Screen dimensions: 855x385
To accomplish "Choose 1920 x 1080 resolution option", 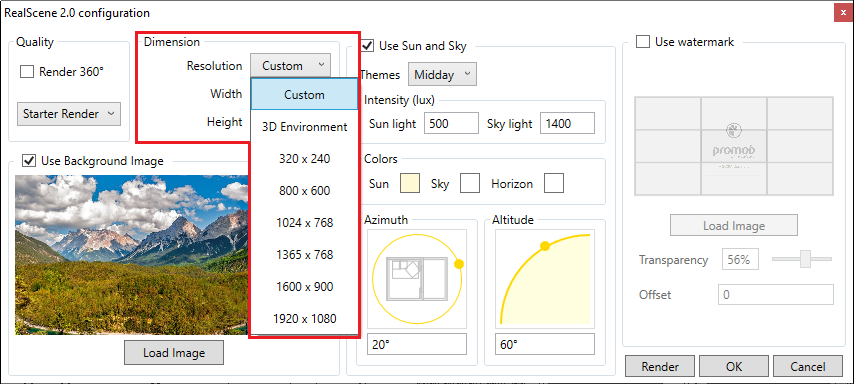I will (x=304, y=318).
